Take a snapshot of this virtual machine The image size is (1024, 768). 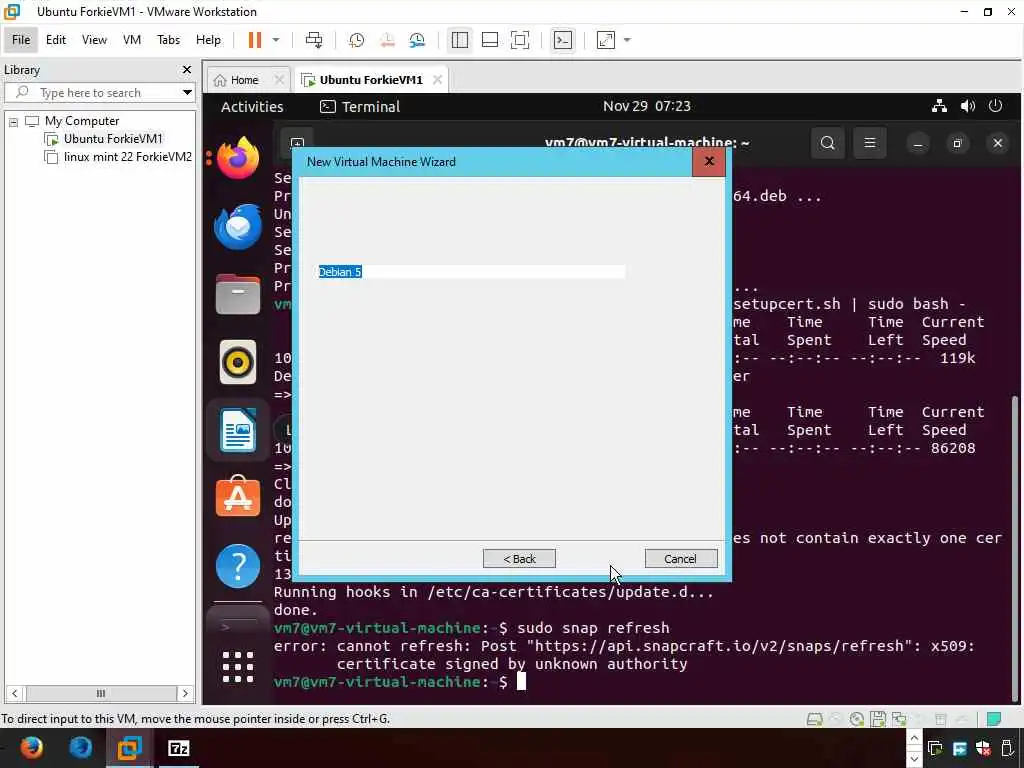coord(357,40)
